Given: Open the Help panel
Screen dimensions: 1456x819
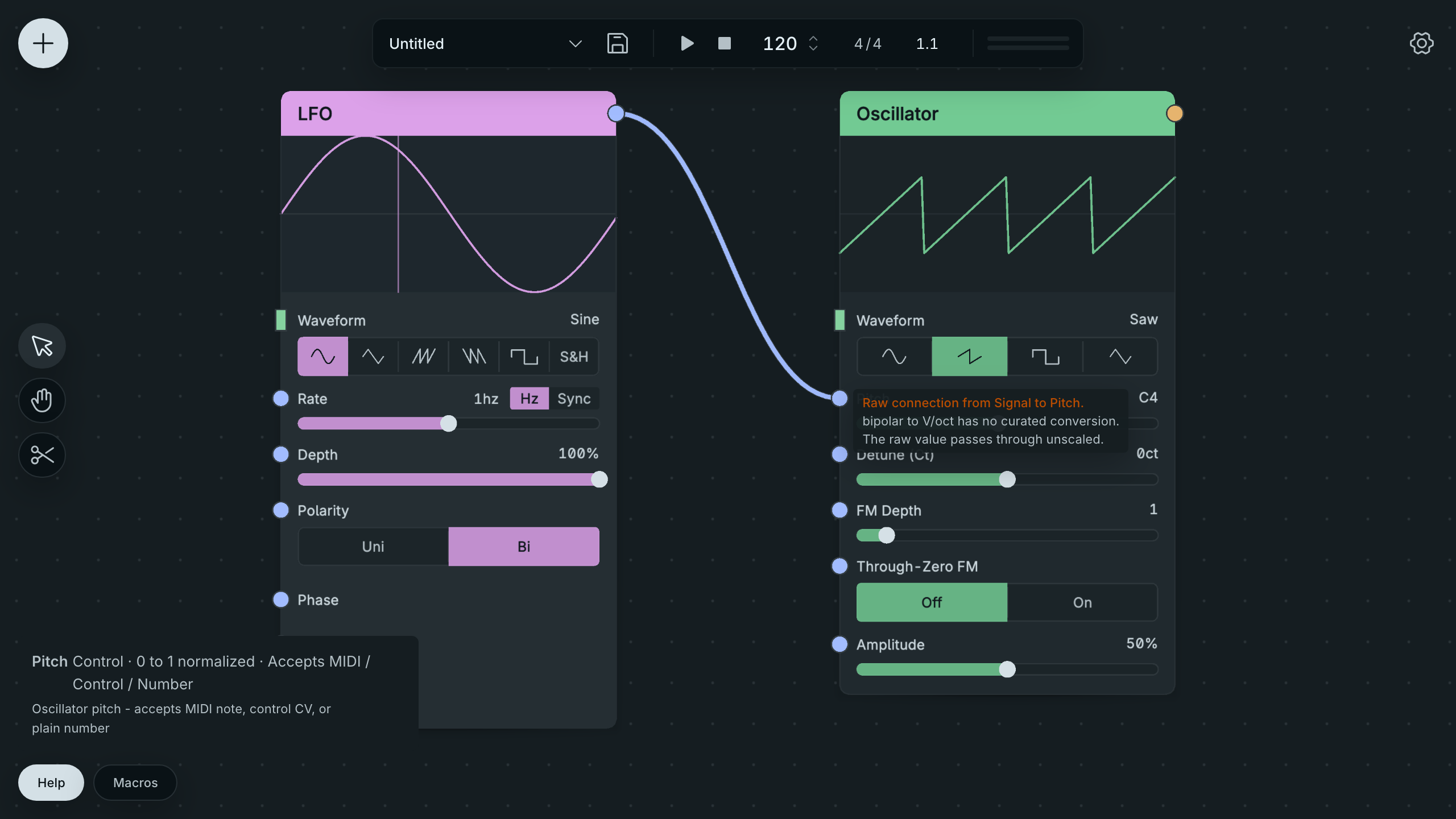Looking at the screenshot, I should click(x=51, y=783).
